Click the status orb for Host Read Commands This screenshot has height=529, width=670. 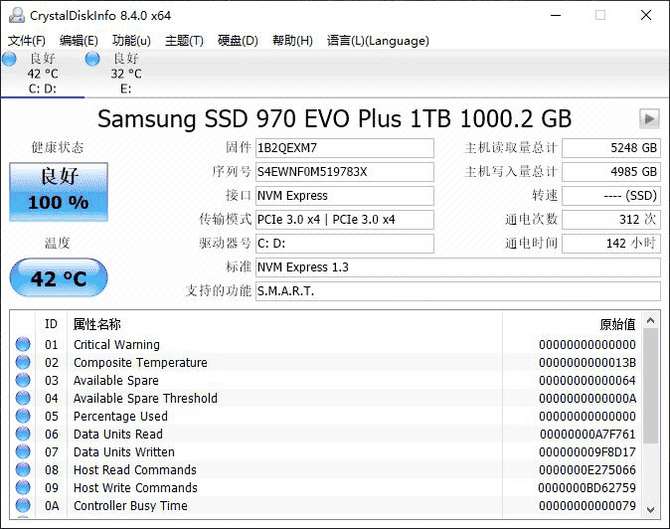(x=23, y=470)
